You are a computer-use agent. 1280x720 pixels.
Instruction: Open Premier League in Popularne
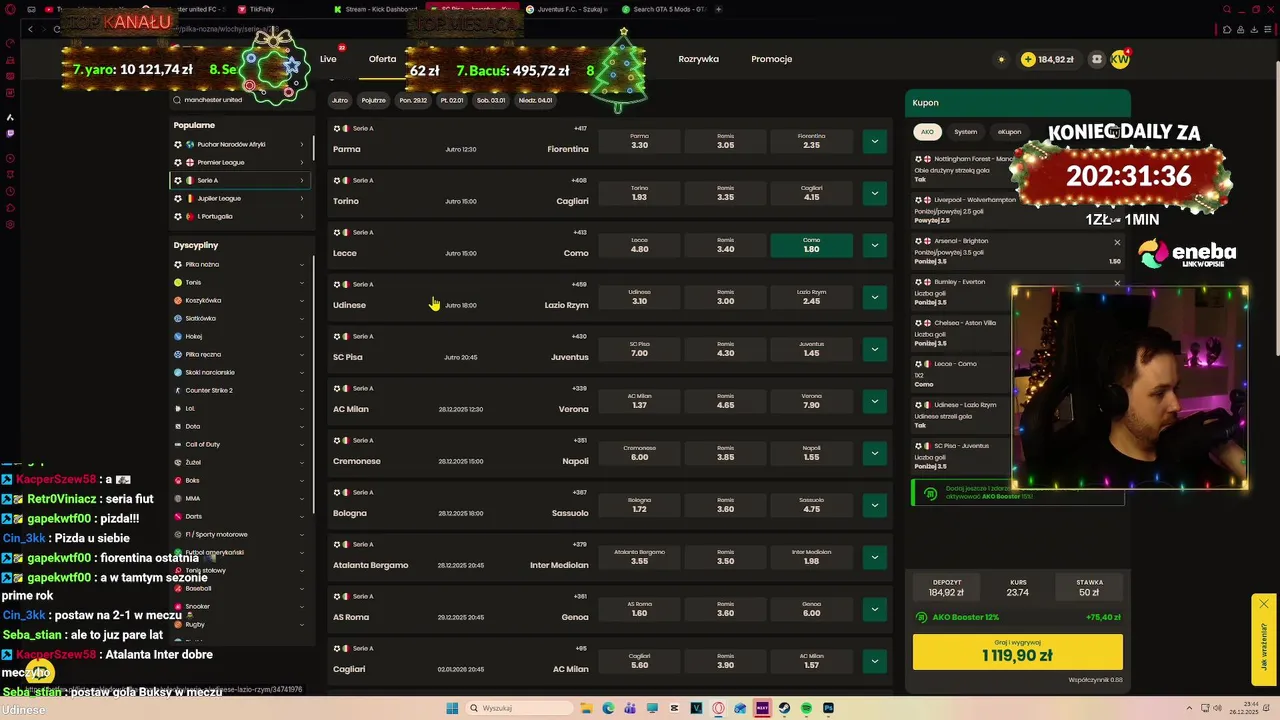(x=240, y=162)
